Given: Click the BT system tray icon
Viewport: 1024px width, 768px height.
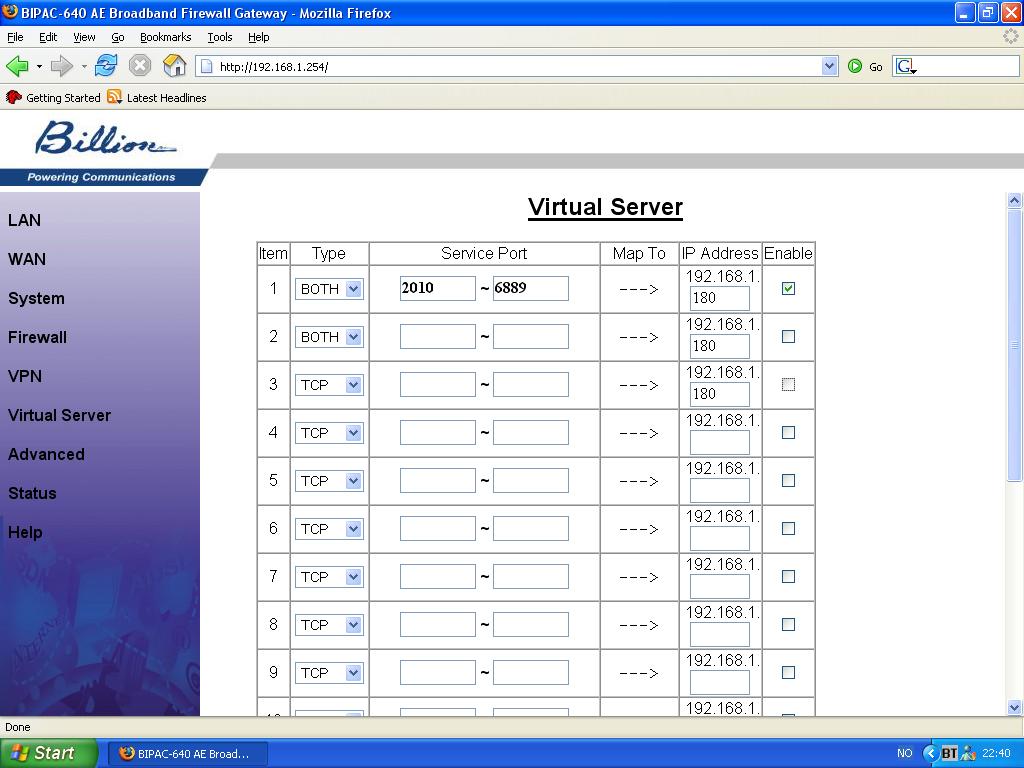Looking at the screenshot, I should point(949,753).
